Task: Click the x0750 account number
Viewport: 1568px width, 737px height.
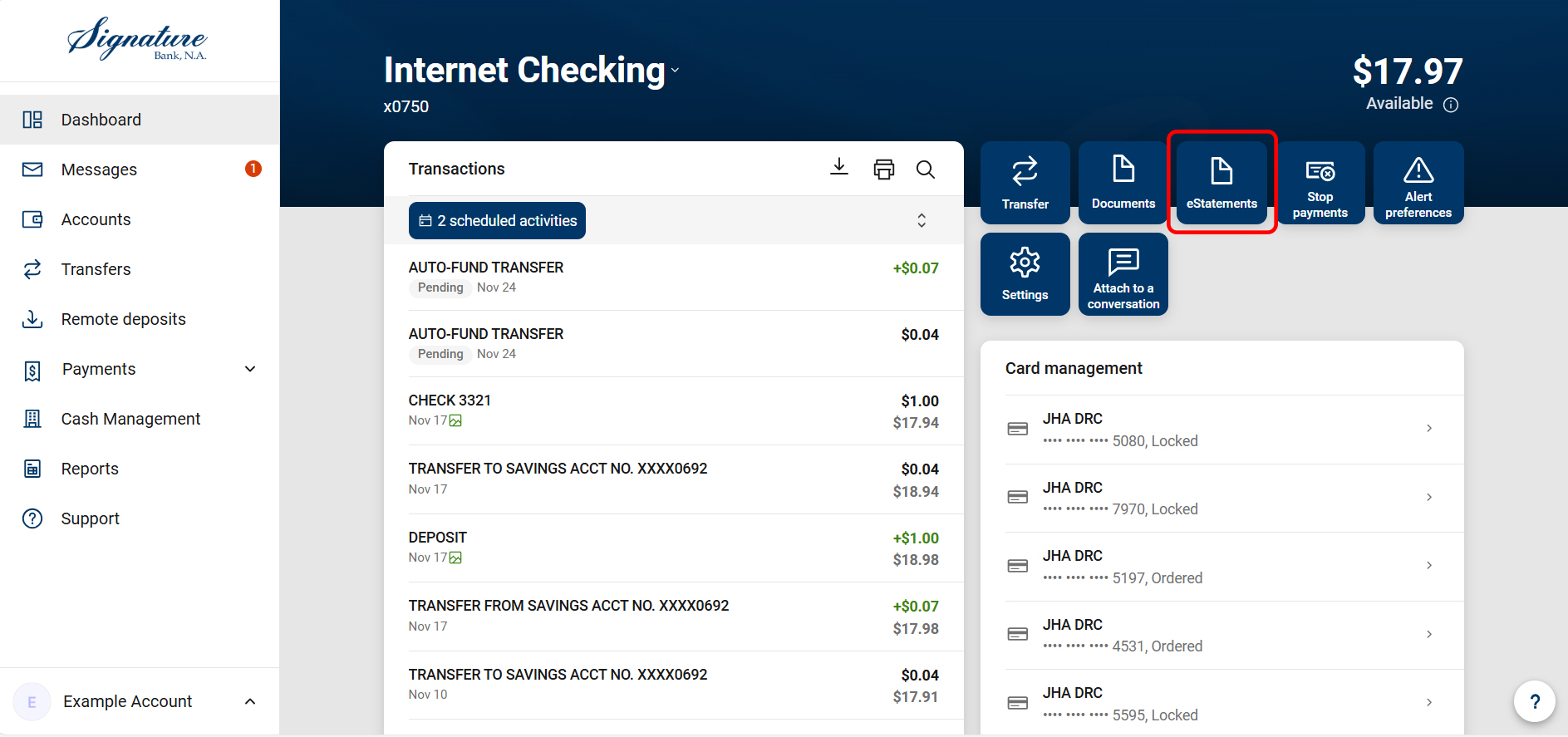Action: (406, 107)
